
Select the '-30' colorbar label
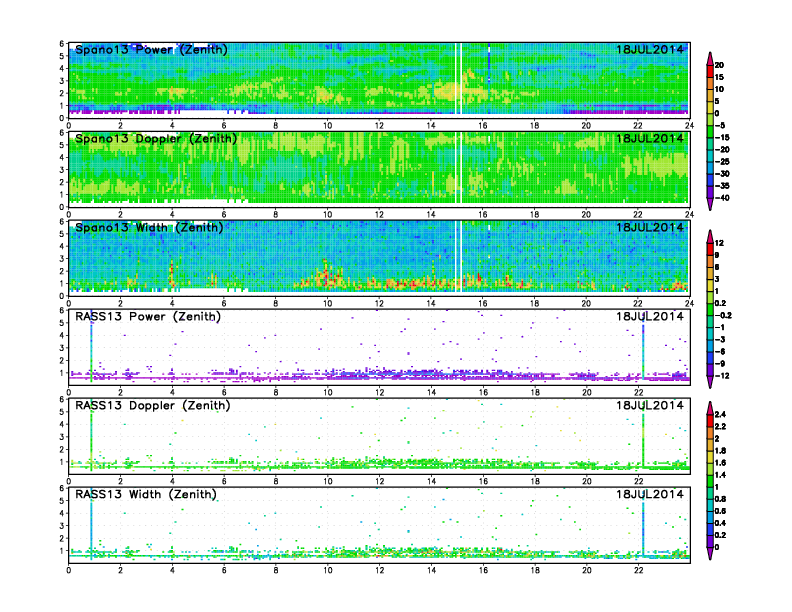point(722,174)
